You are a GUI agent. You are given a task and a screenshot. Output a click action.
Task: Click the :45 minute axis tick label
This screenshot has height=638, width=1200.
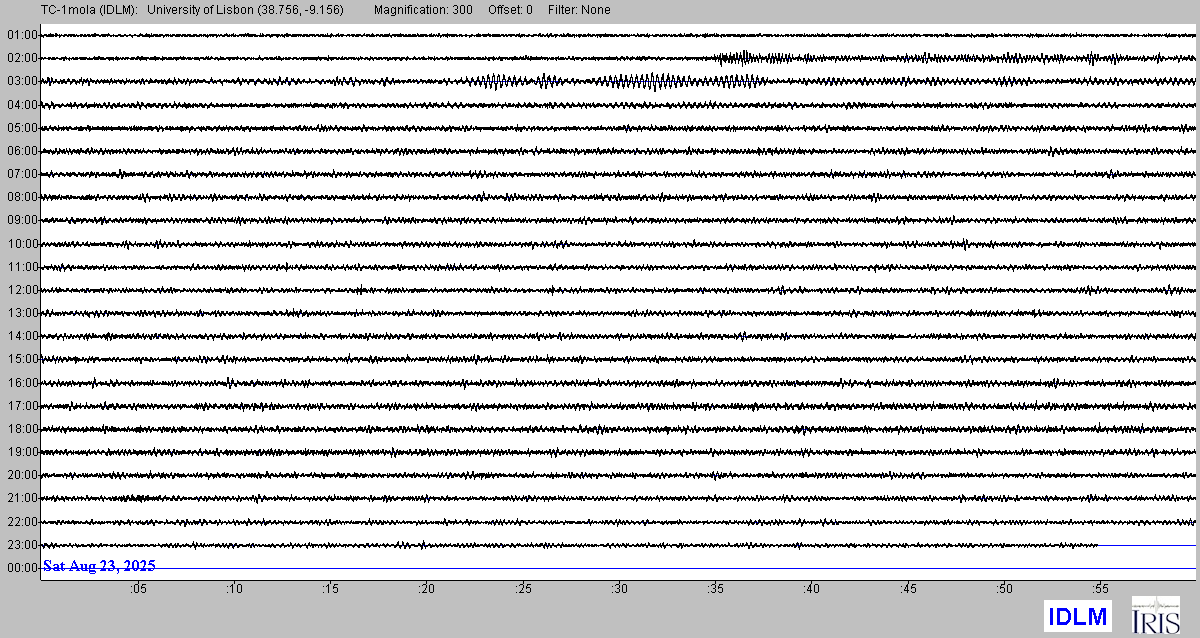[x=908, y=589]
